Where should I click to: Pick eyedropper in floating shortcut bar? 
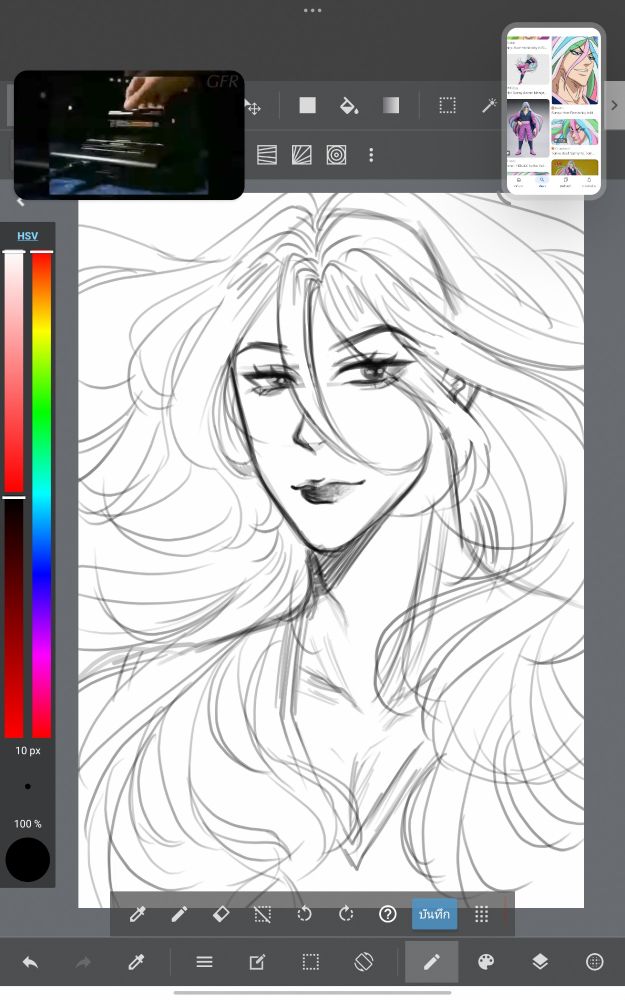[138, 914]
